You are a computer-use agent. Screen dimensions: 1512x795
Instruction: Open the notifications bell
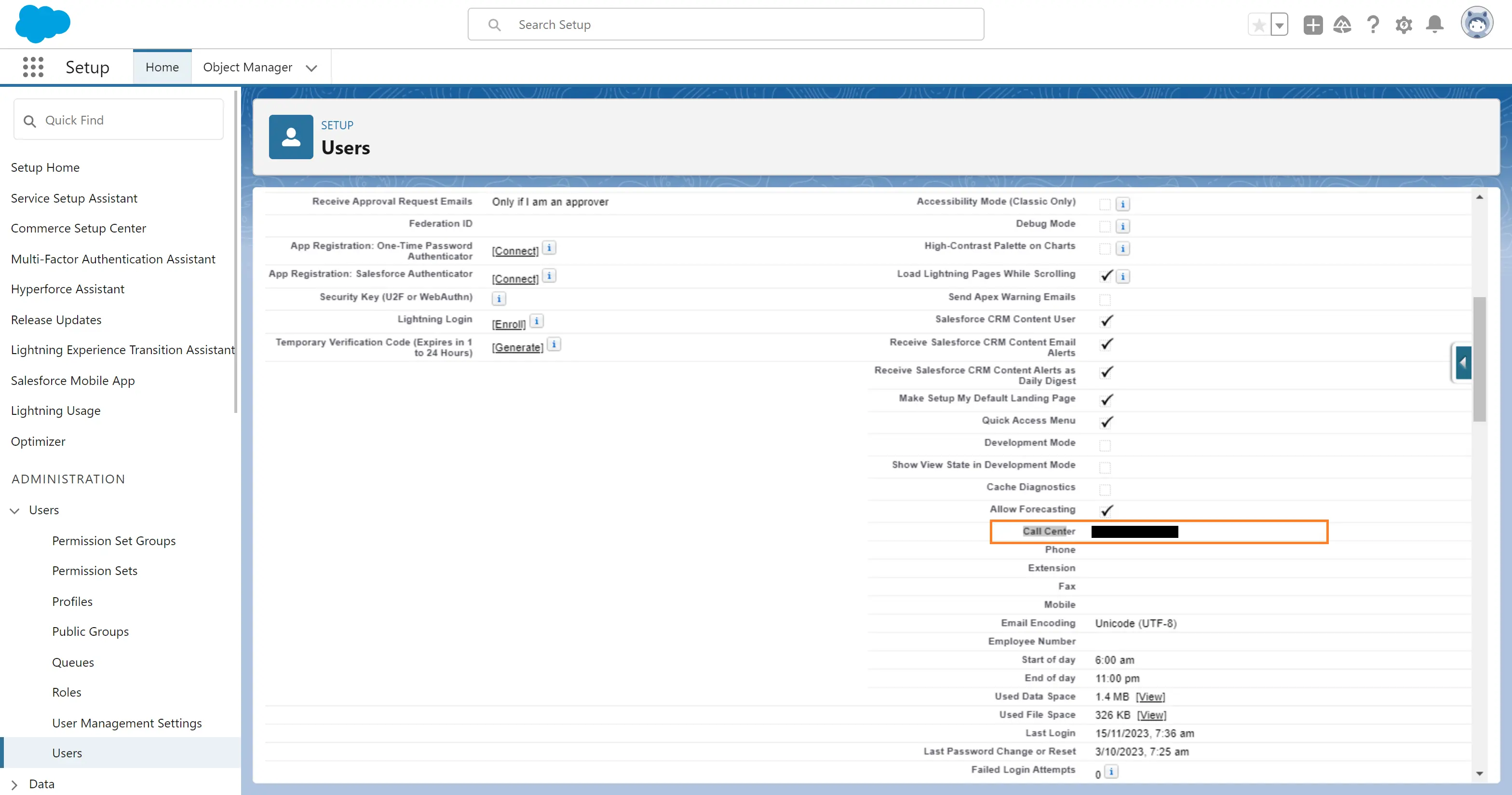pyautogui.click(x=1434, y=25)
